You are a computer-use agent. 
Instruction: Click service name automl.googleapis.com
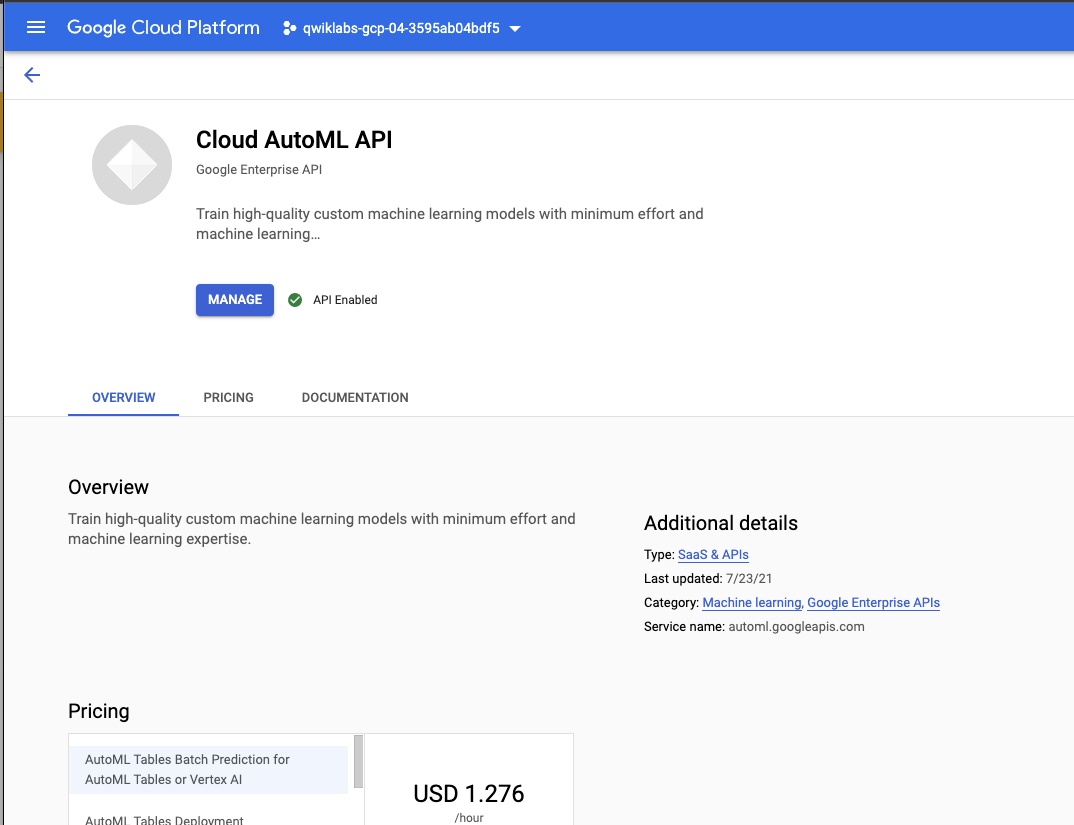tap(796, 626)
